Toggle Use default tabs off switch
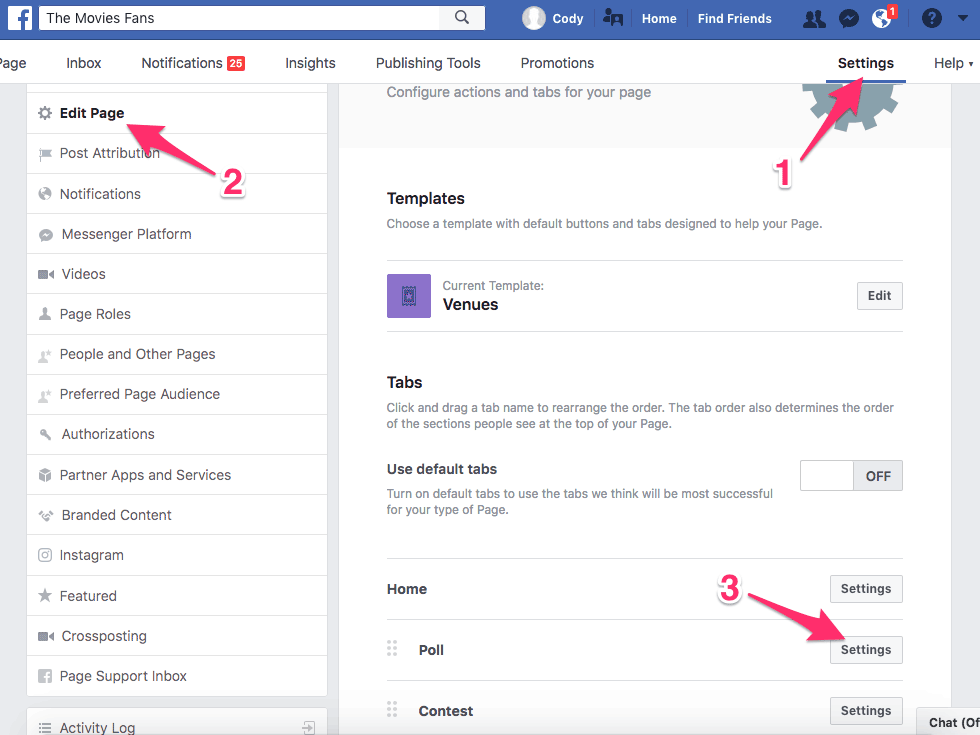The height and width of the screenshot is (735, 980). [851, 475]
